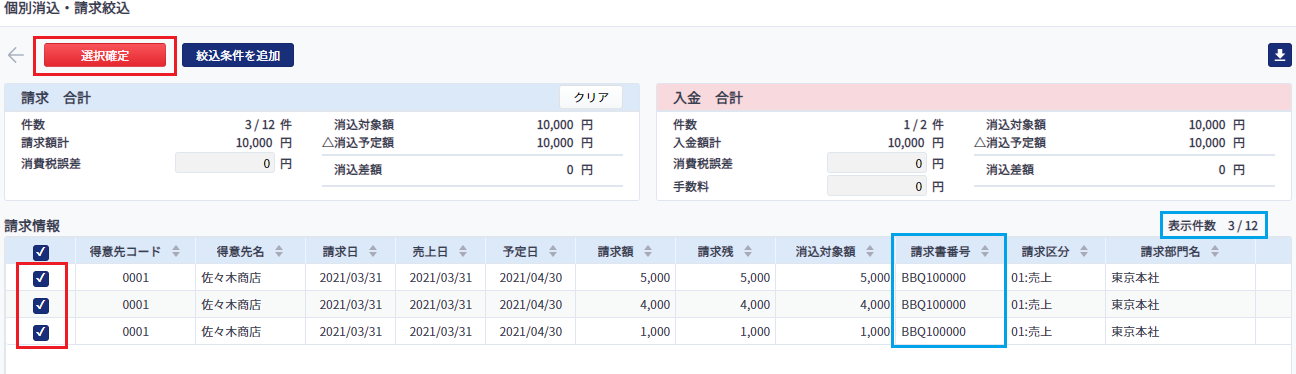Sort by 予定日 column arrows

(x=552, y=251)
